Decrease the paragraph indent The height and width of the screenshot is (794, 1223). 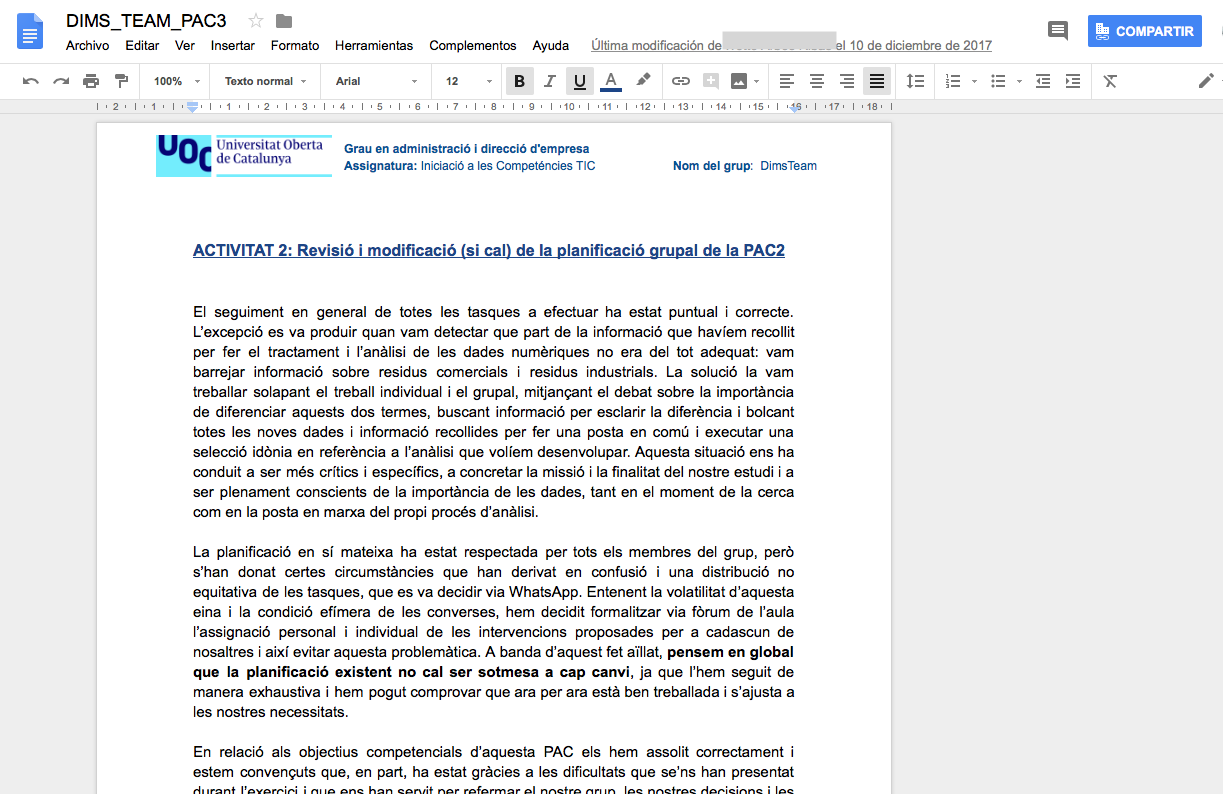pos(1043,81)
